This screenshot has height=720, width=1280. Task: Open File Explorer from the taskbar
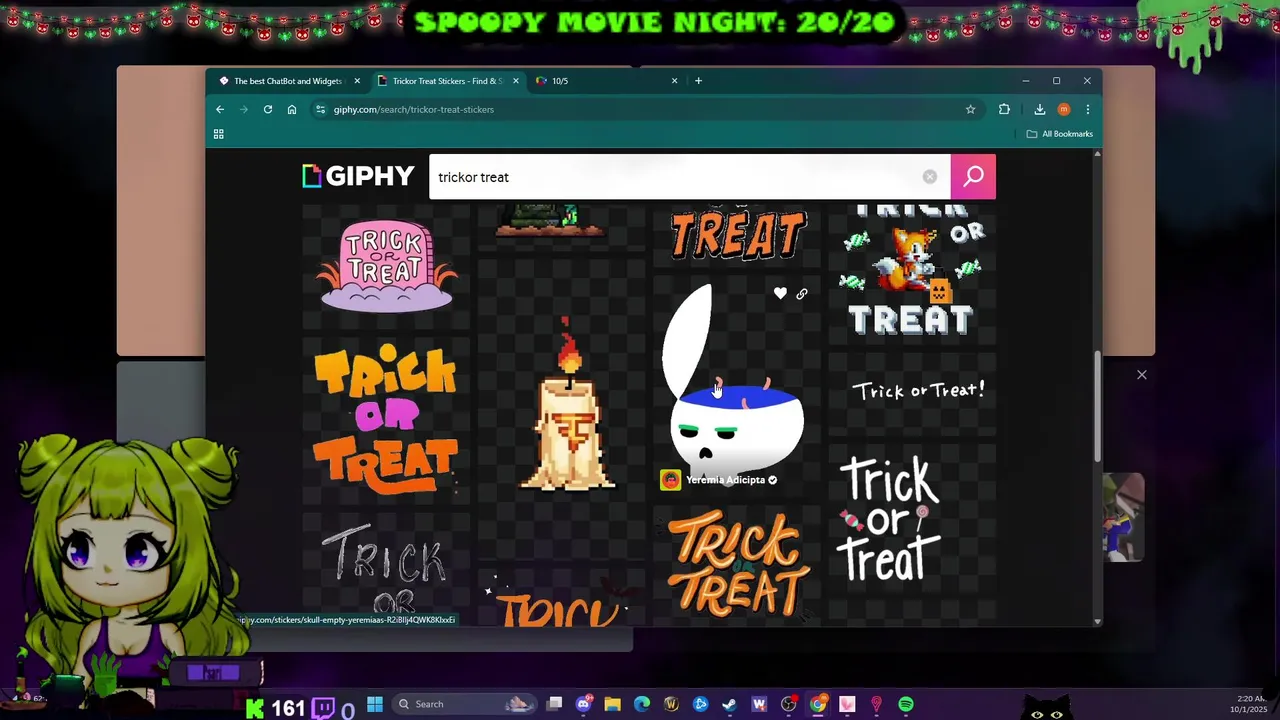613,704
